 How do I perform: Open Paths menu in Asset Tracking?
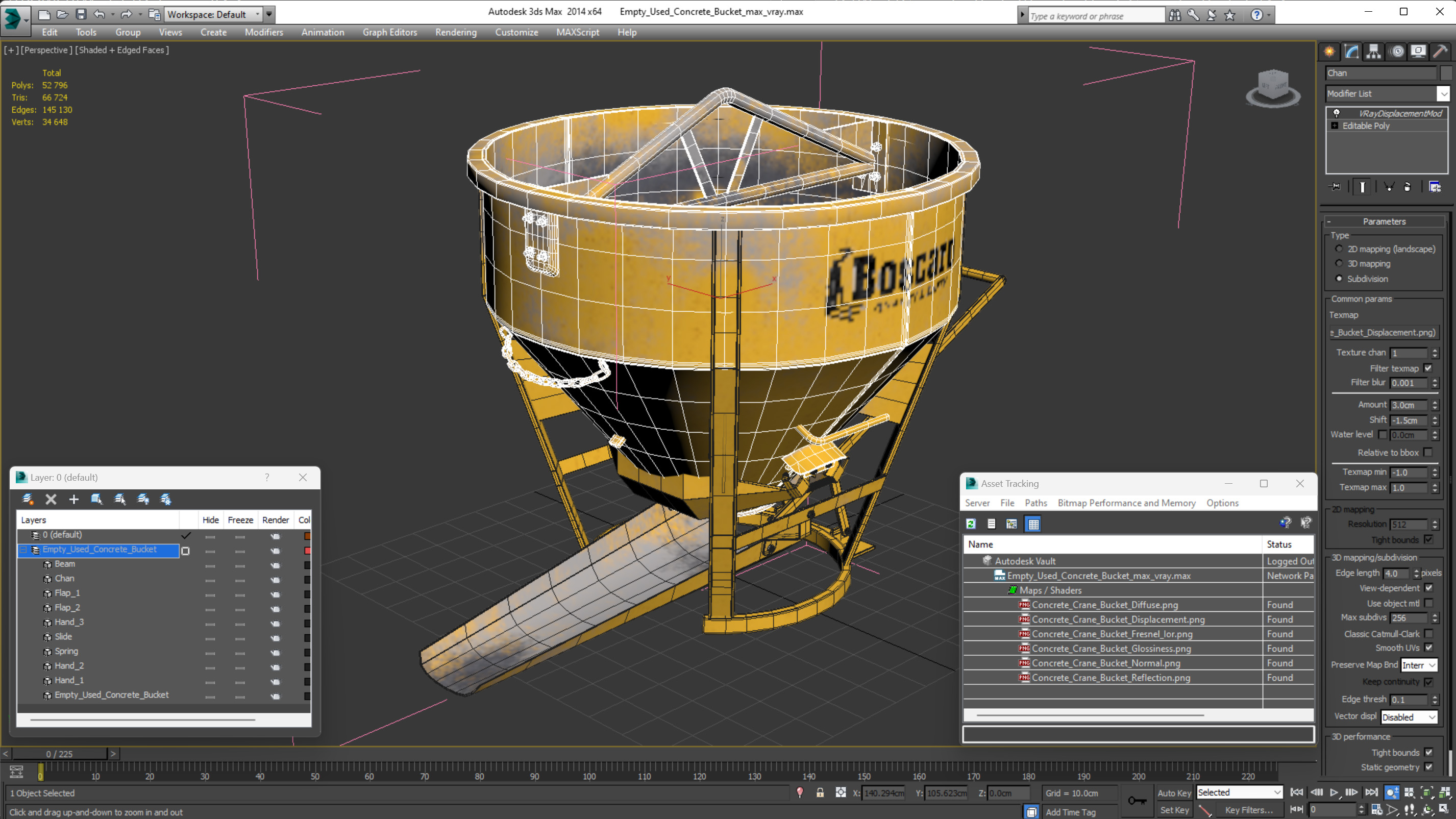pyautogui.click(x=1035, y=503)
